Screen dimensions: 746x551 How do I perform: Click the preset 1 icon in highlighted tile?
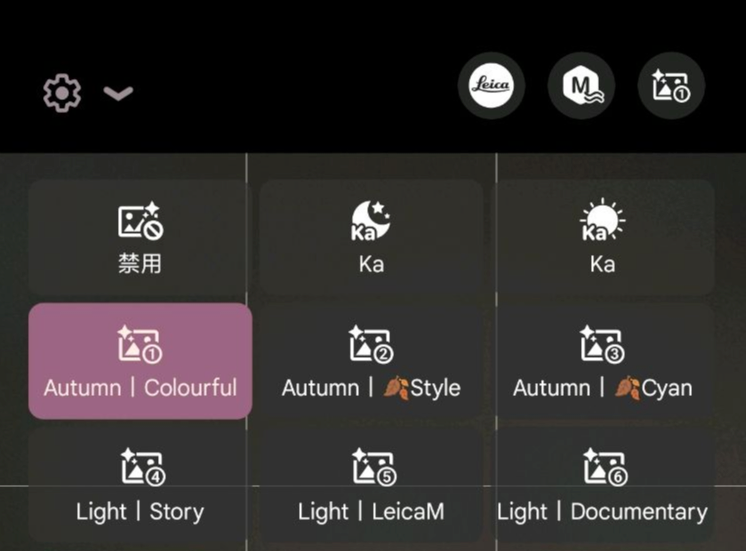(x=140, y=344)
